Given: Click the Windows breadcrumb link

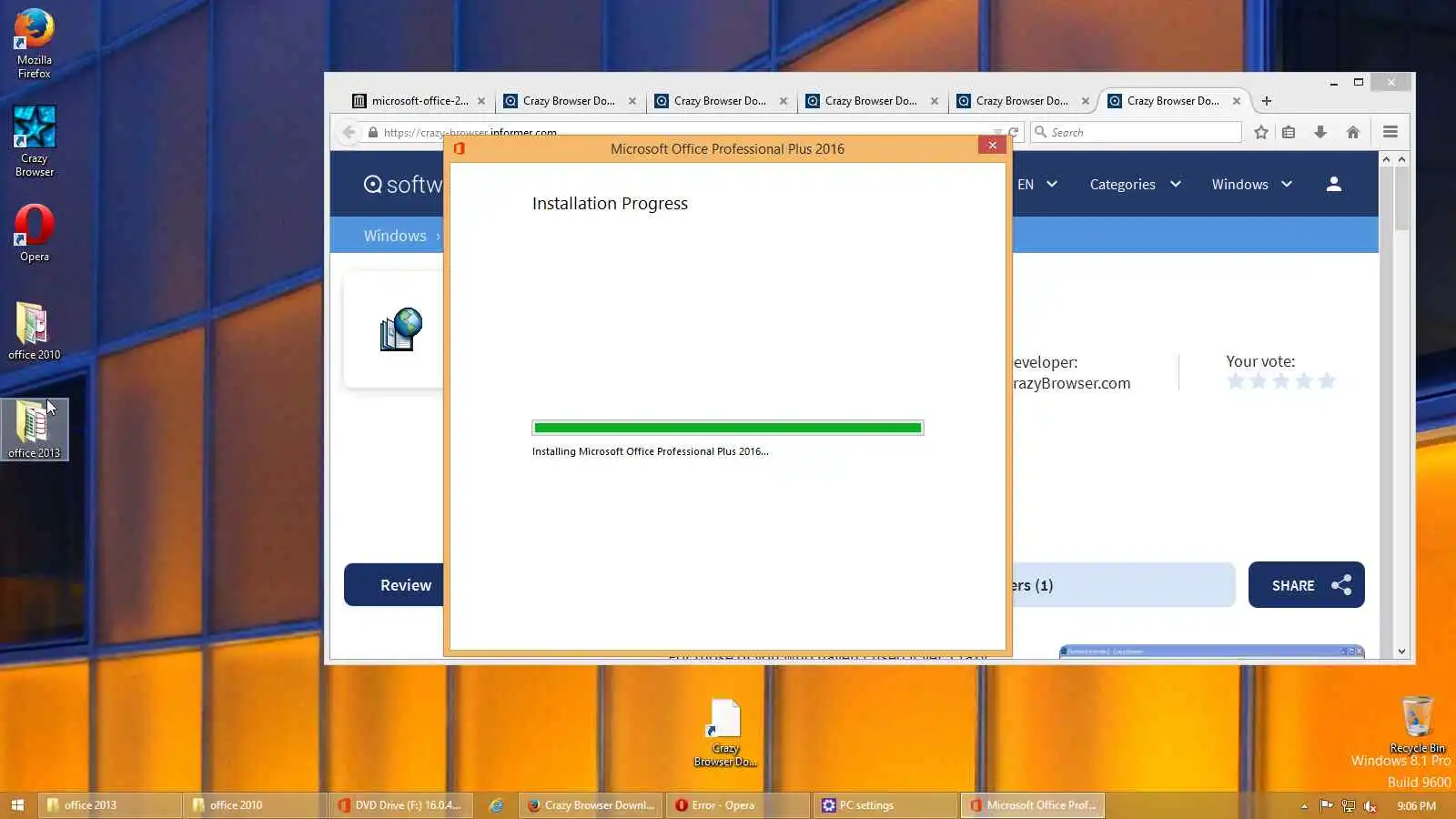Looking at the screenshot, I should coord(395,236).
